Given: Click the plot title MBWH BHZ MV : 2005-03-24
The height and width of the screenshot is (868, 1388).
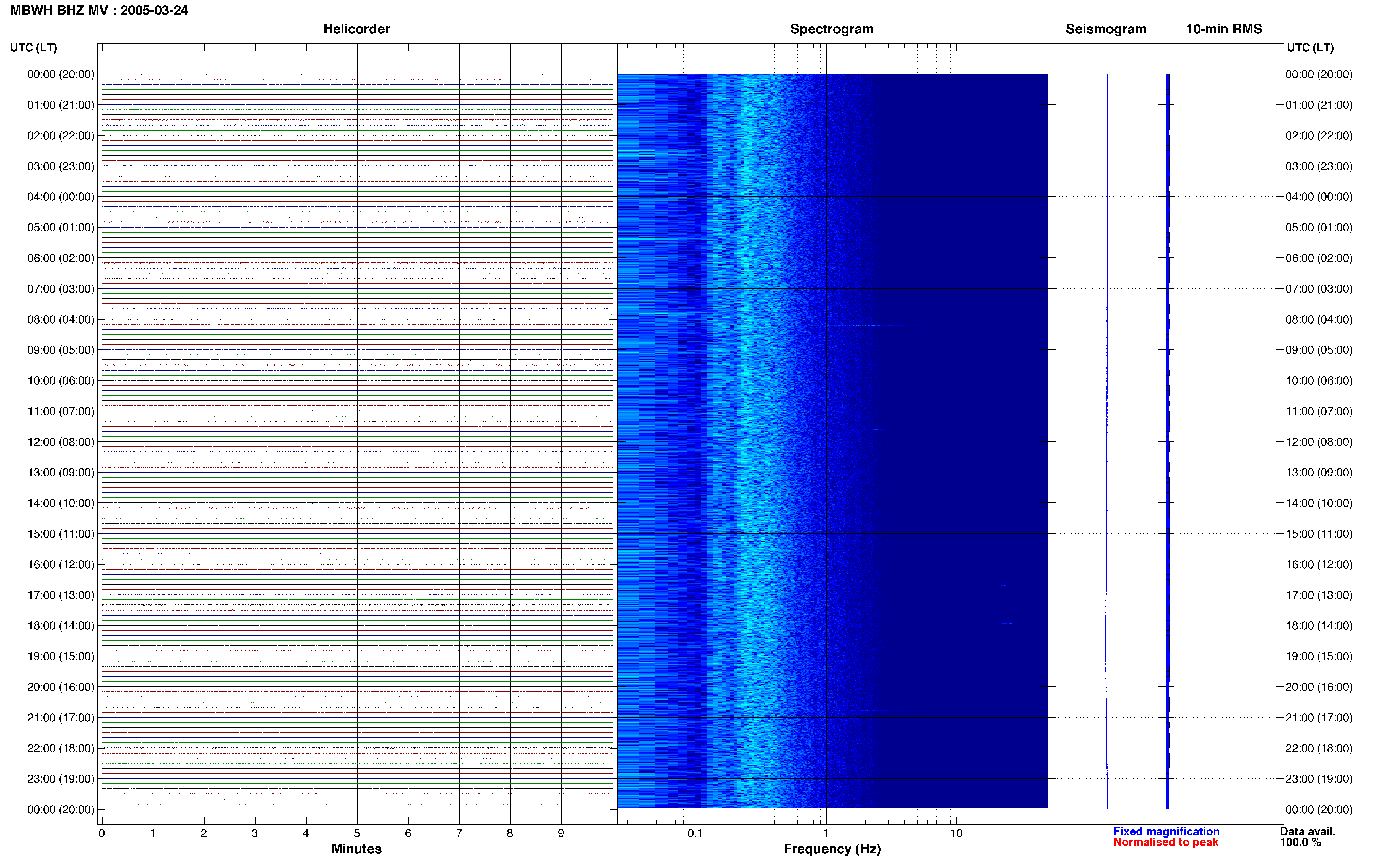Looking at the screenshot, I should coord(99,10).
